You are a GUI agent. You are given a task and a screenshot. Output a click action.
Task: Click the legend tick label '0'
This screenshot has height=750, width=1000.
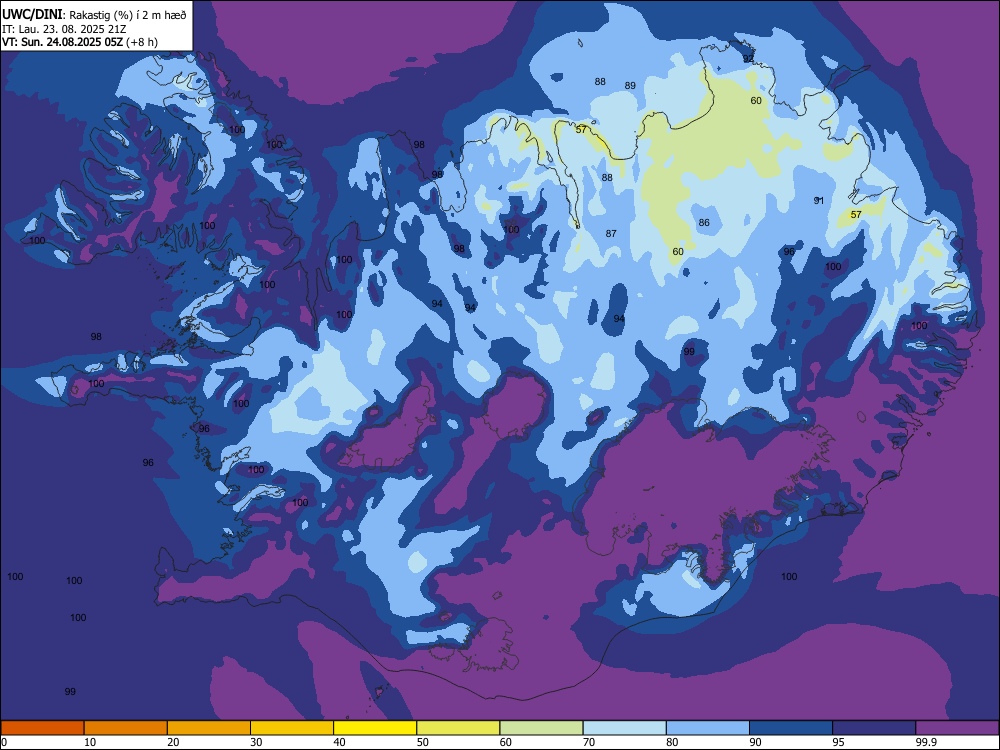point(4,742)
